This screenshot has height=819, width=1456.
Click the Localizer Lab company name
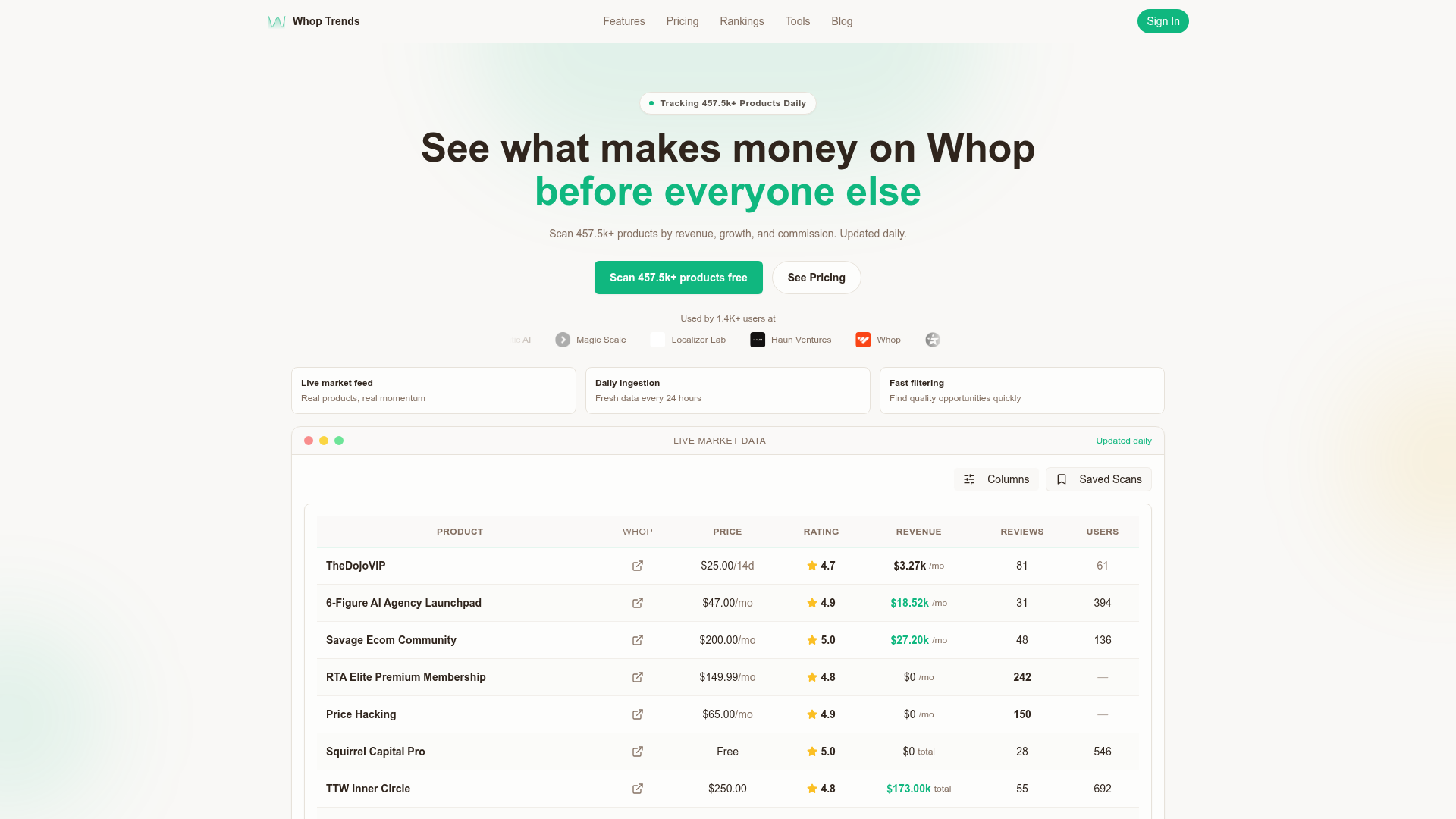[x=698, y=340]
